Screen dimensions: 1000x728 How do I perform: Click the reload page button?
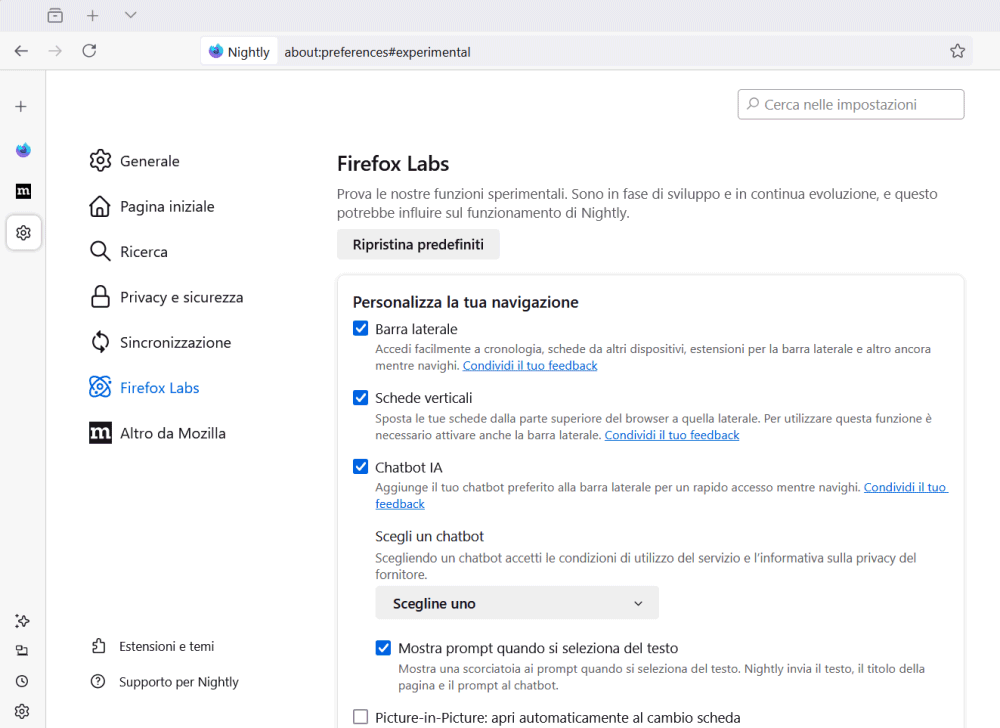coord(89,51)
